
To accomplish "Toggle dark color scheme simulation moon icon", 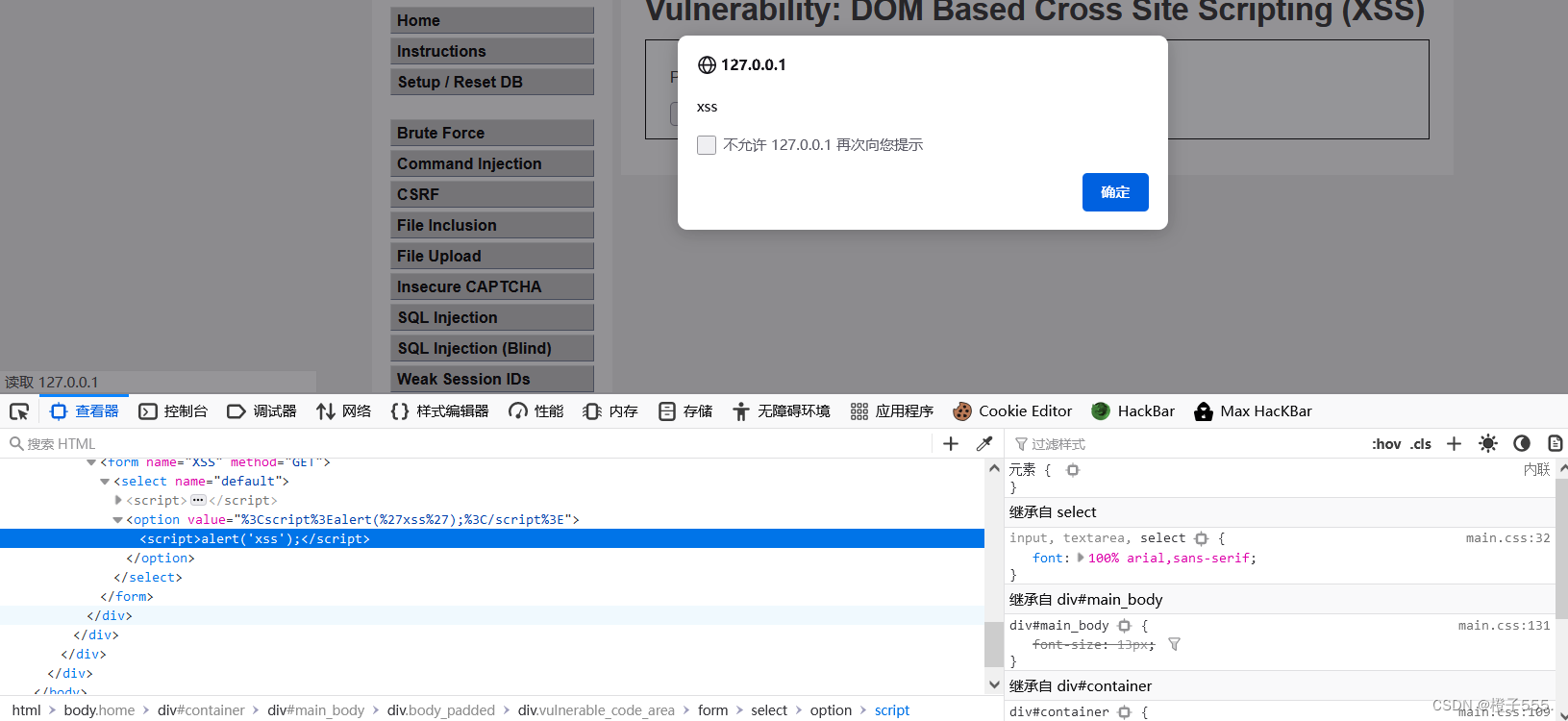I will [1522, 444].
